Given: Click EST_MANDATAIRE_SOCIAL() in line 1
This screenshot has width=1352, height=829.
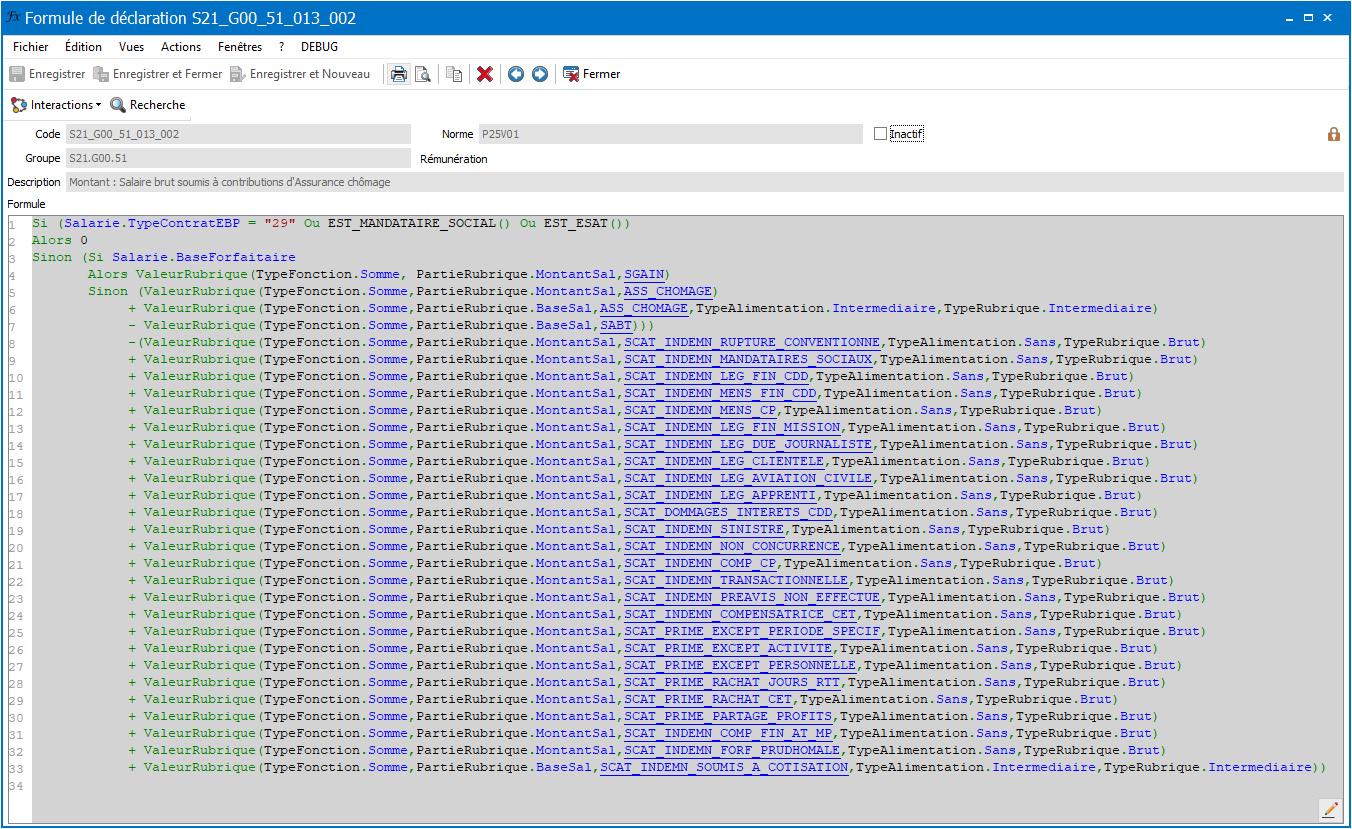Looking at the screenshot, I should click(419, 223).
